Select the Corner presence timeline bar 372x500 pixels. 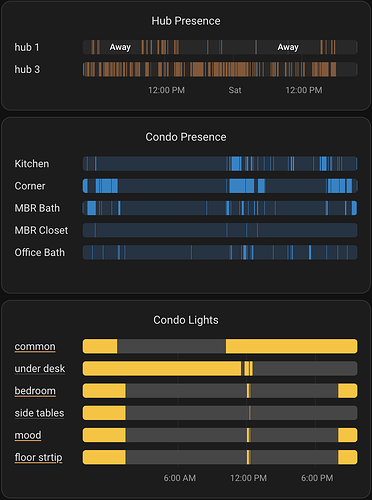[x=220, y=186]
